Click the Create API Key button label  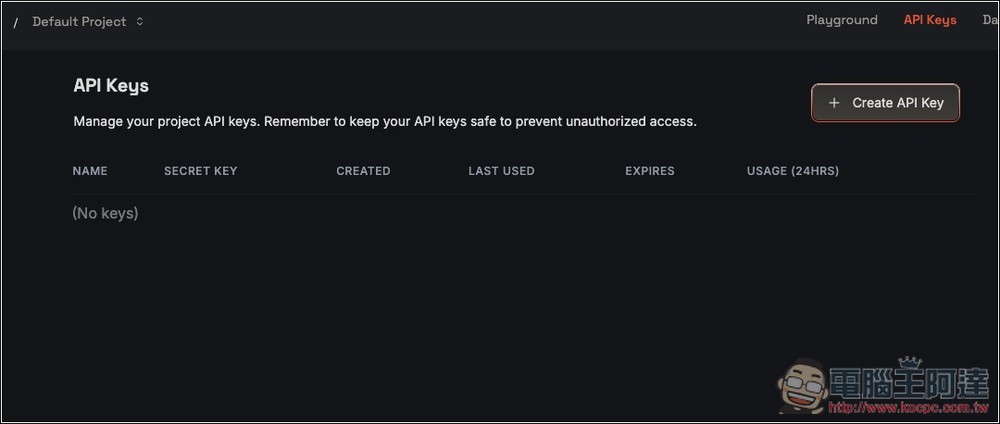point(898,102)
